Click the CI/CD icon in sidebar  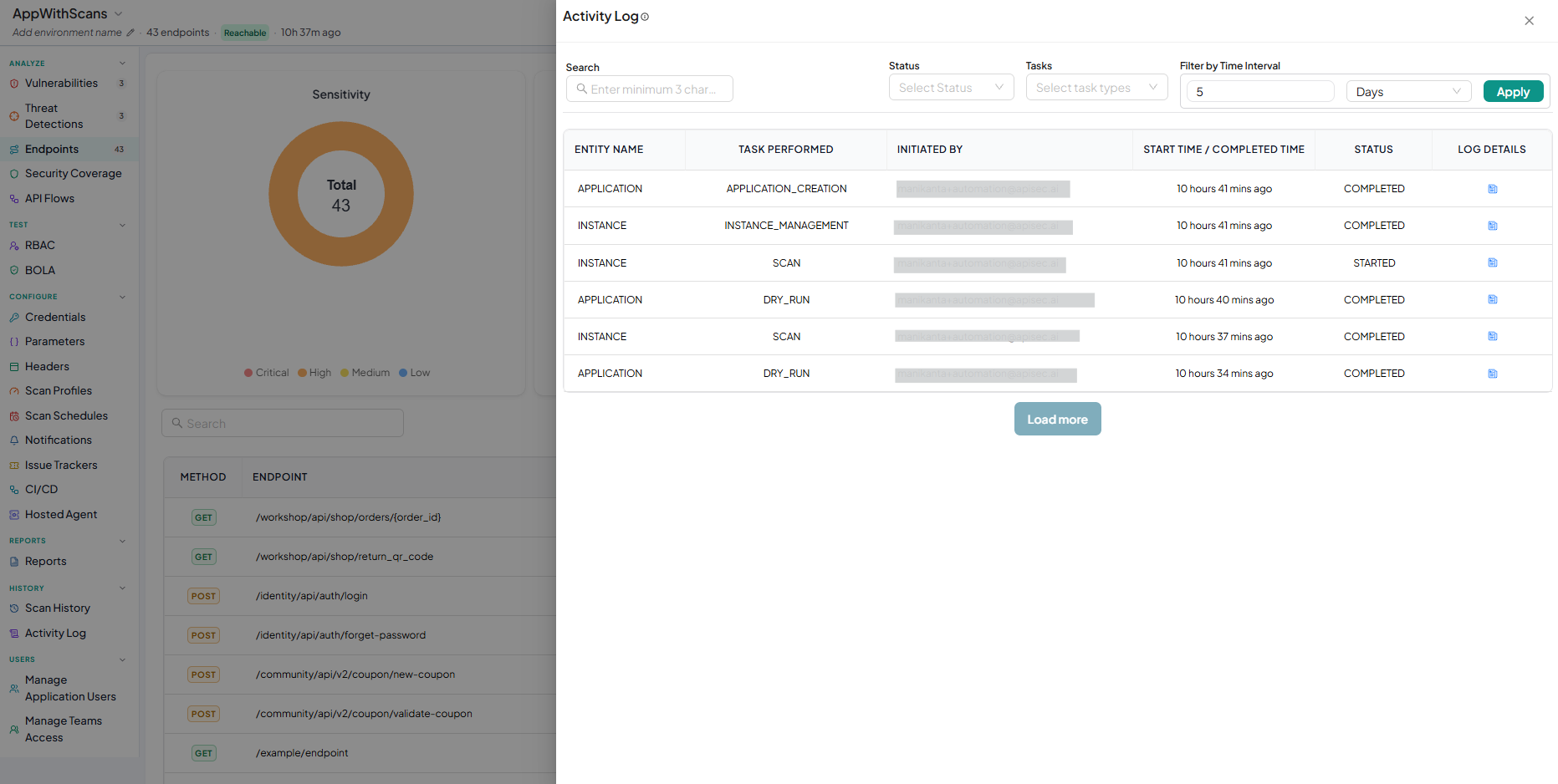[x=14, y=490]
